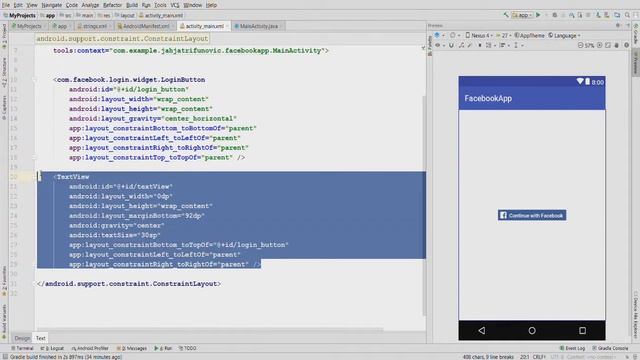The image size is (640, 360).
Task: Switch to the Design tab at bottom
Action: [22, 338]
